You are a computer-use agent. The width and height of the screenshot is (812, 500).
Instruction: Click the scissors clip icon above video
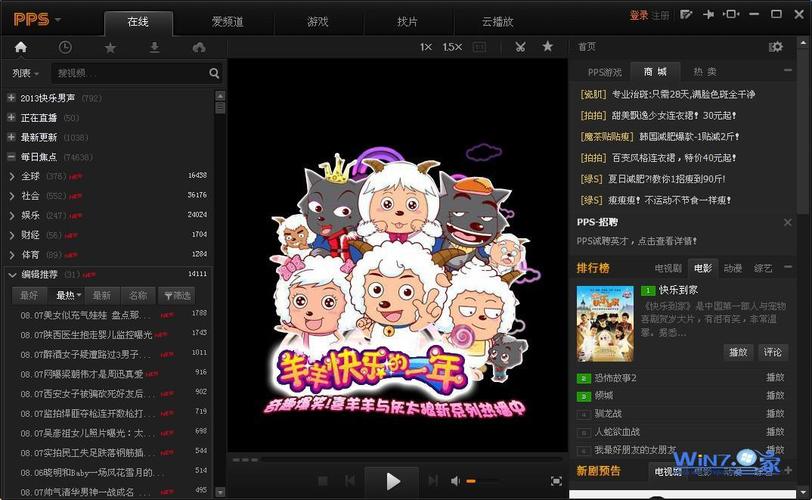coord(520,47)
